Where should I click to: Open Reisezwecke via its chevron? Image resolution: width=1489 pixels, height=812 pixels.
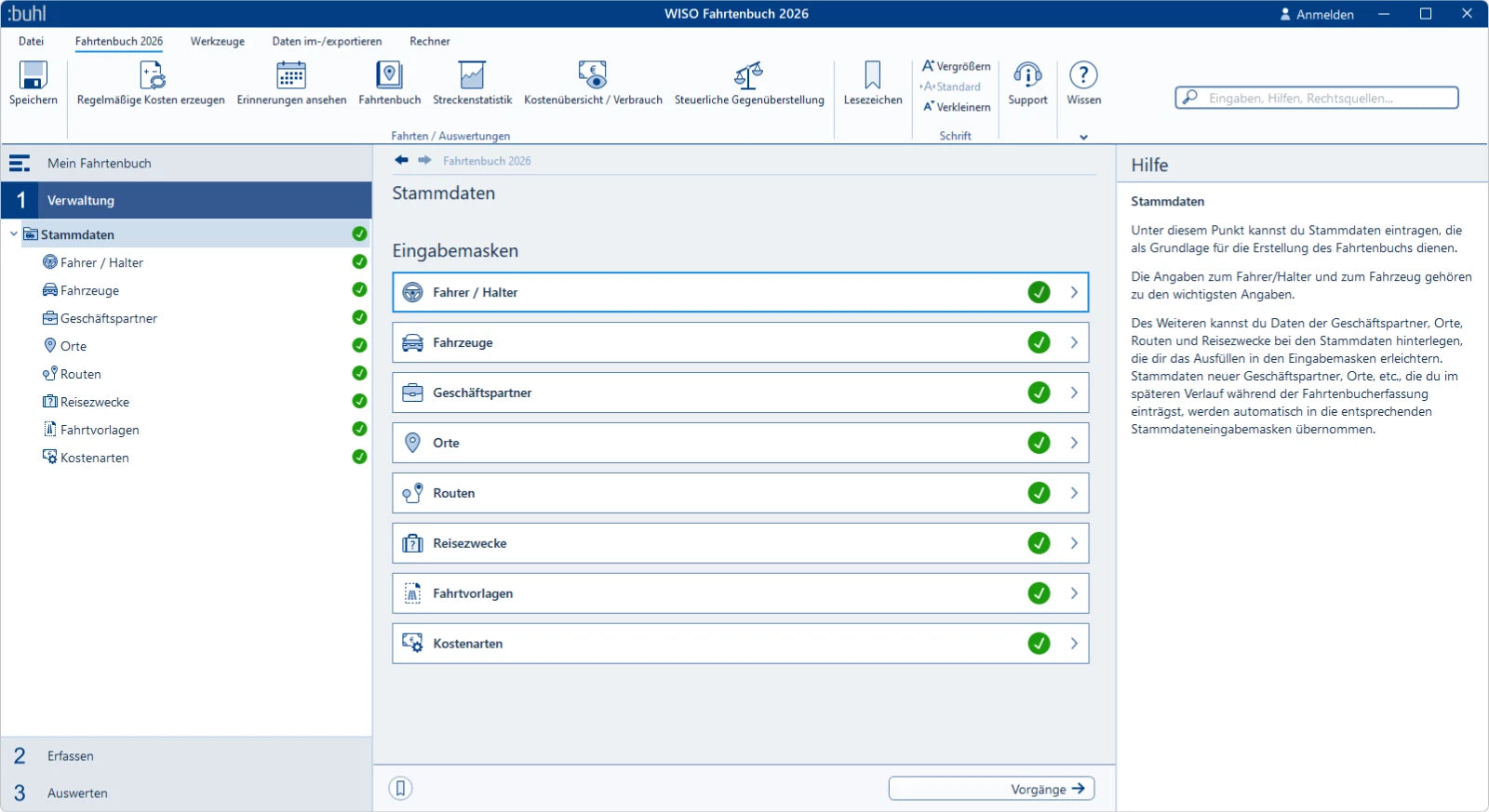1074,543
